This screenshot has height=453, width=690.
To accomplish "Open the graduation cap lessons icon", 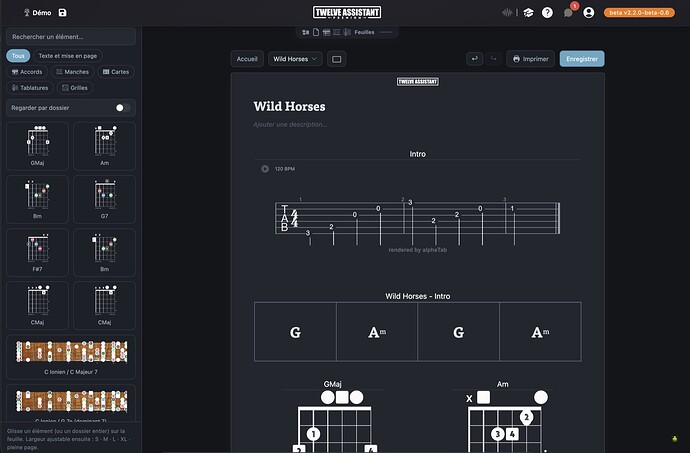I will pos(528,13).
